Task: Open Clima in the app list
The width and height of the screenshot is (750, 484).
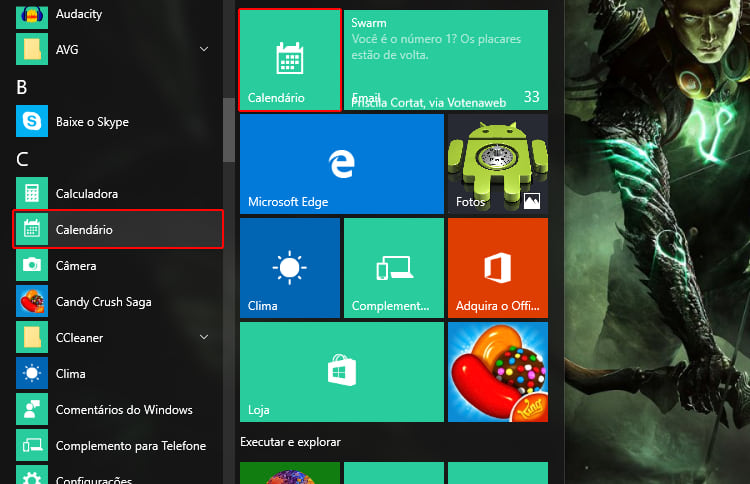Action: pos(118,374)
